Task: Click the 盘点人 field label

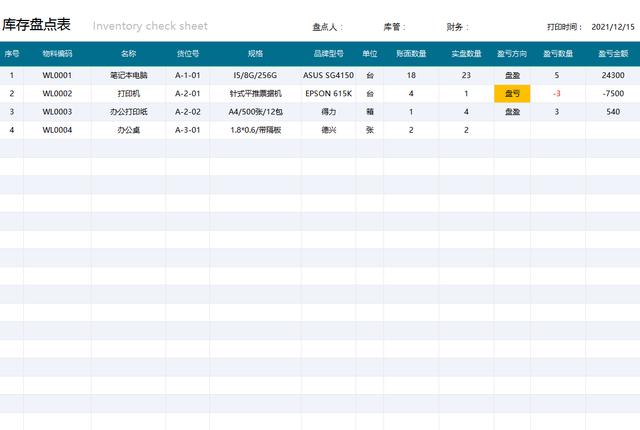Action: pos(327,27)
